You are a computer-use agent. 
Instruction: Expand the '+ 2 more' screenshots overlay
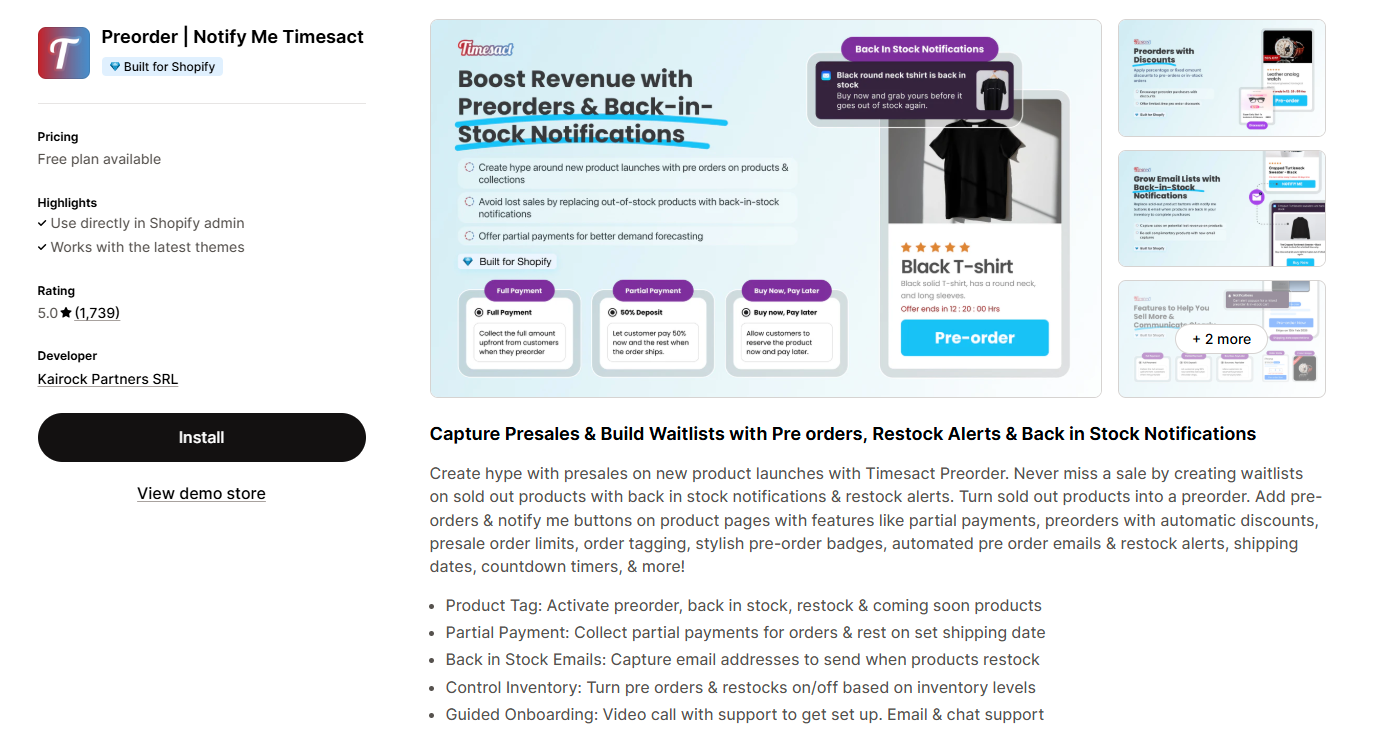(x=1221, y=339)
